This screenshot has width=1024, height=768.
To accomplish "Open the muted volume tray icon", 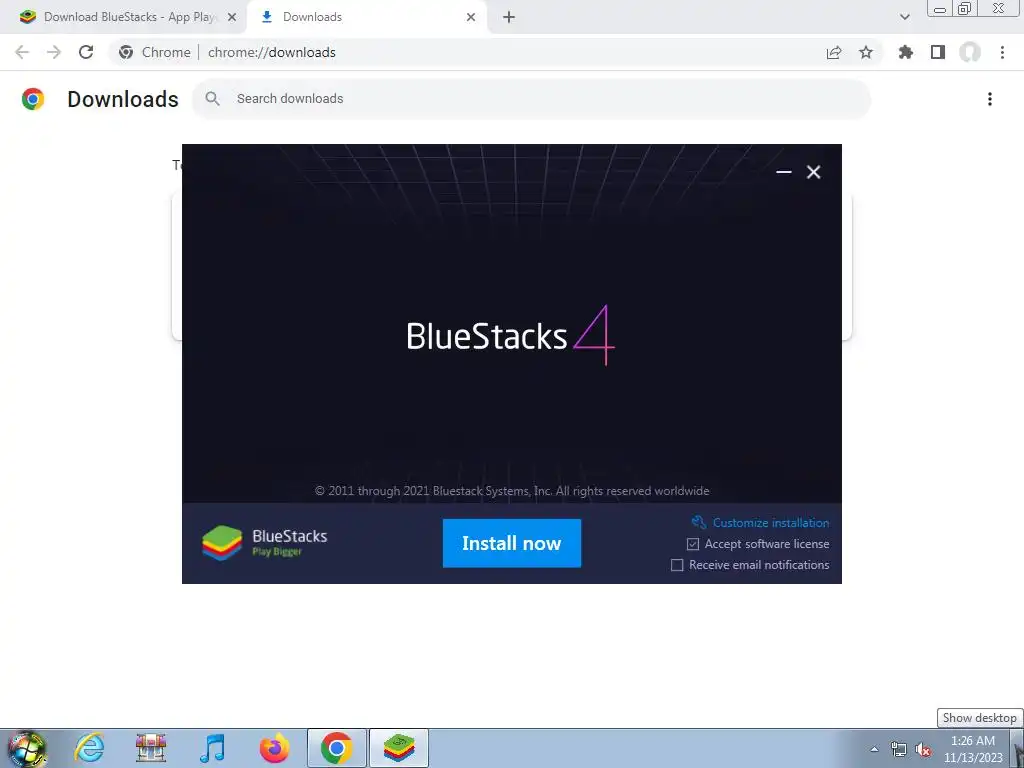I will 923,749.
